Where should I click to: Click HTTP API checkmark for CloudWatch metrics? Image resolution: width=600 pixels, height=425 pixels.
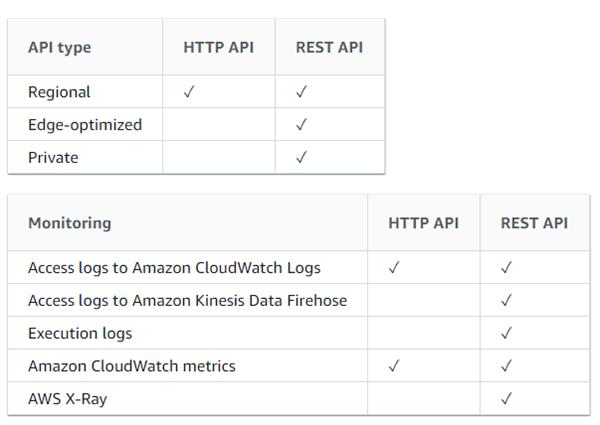(x=394, y=366)
